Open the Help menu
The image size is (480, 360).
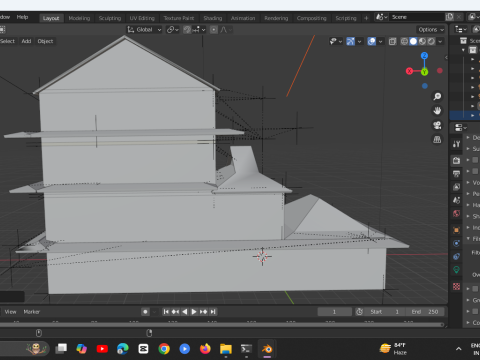(22, 17)
